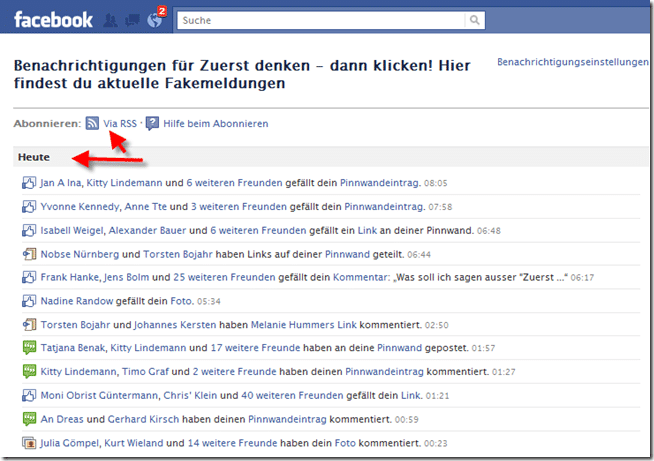This screenshot has height=461, width=654.
Task: Click share icon beside Torsten Bojahr und Johannes row
Action: click(x=29, y=325)
